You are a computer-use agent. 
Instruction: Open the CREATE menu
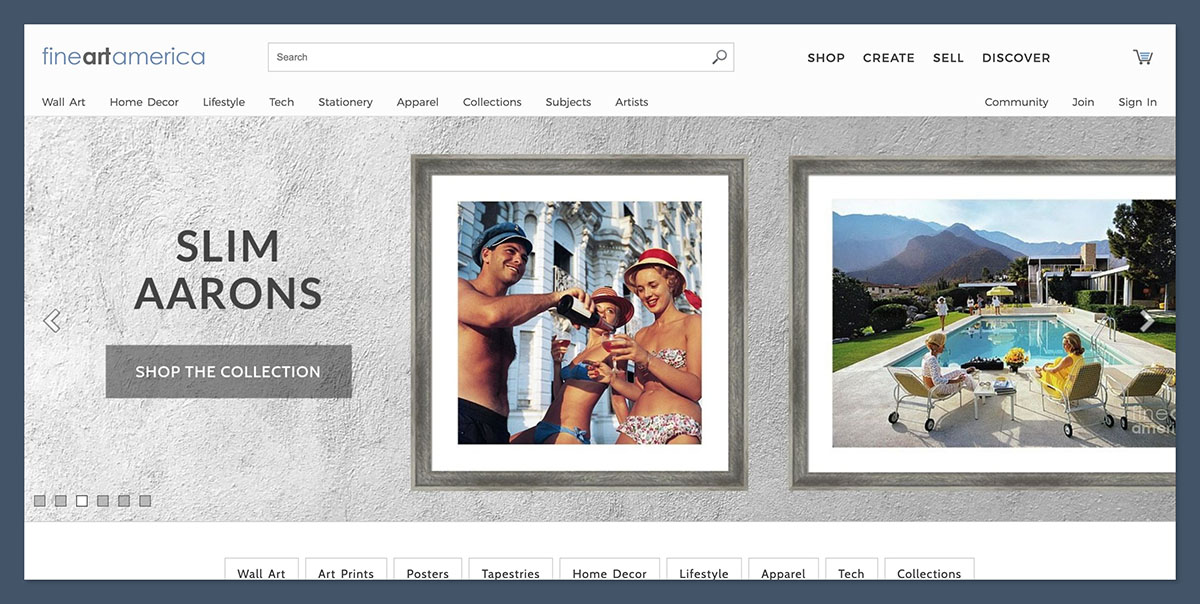coord(889,58)
